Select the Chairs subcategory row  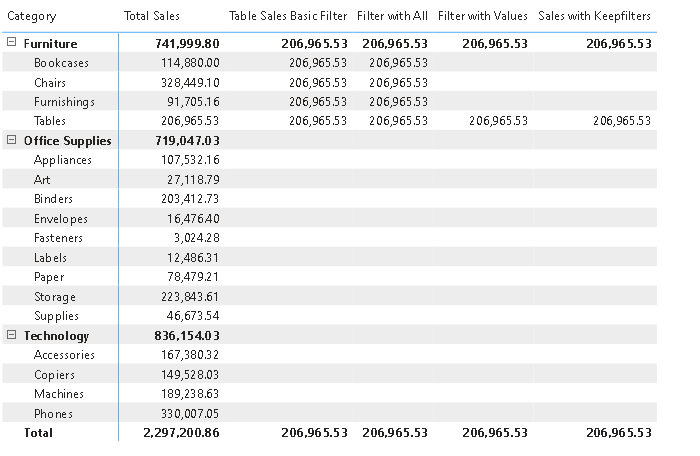click(50, 82)
